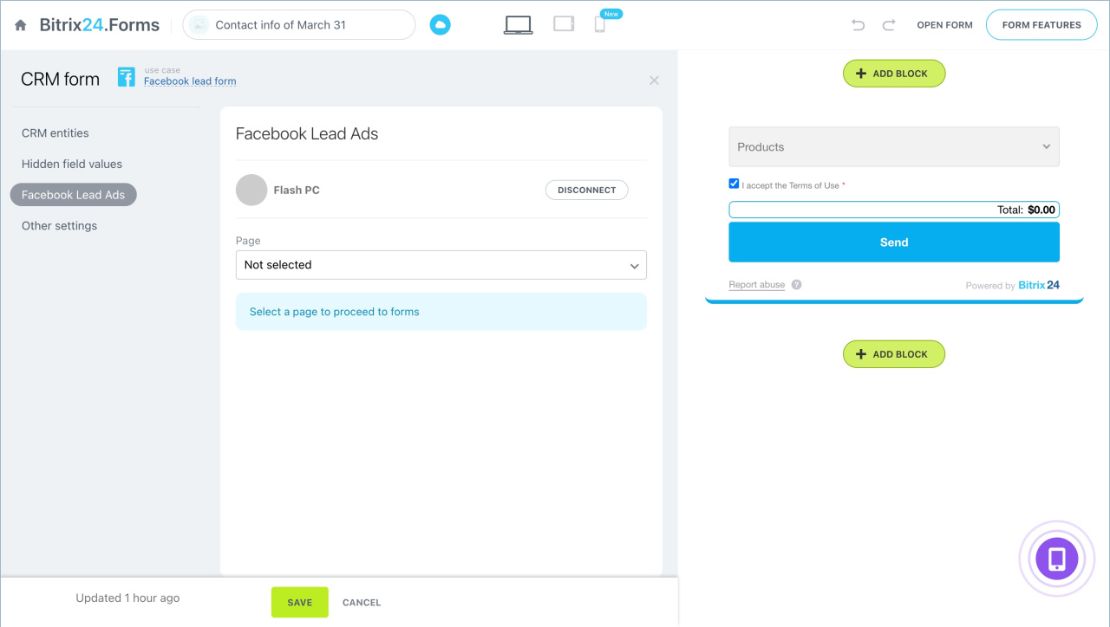The image size is (1110, 627).
Task: Edit the form name field
Action: (x=299, y=25)
